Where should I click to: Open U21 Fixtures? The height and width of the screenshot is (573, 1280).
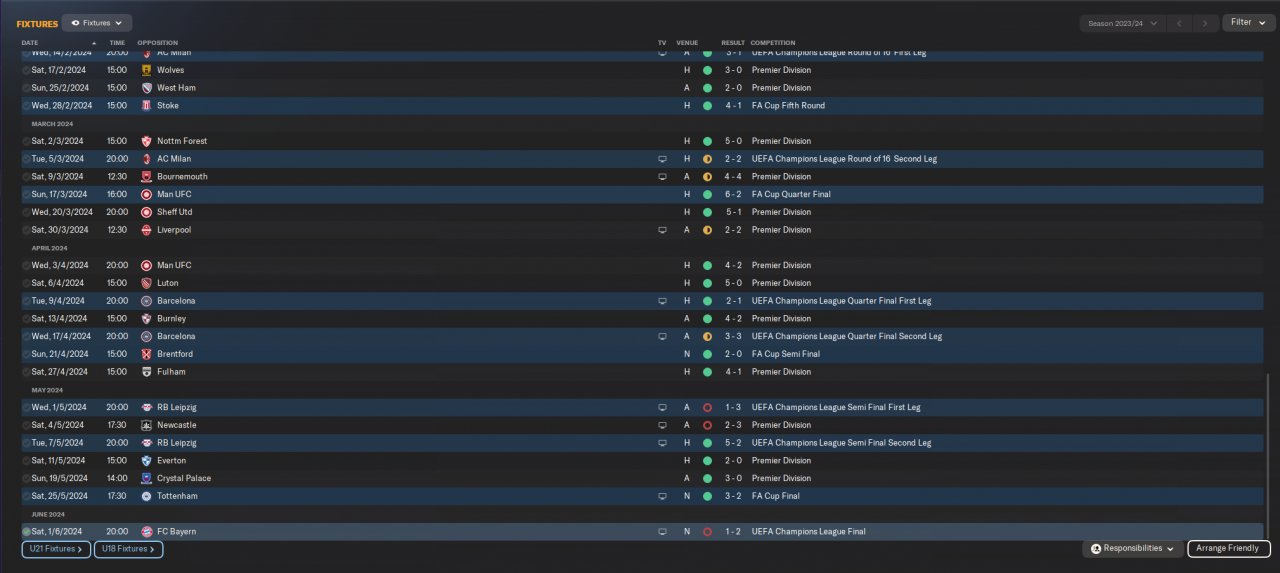point(56,549)
